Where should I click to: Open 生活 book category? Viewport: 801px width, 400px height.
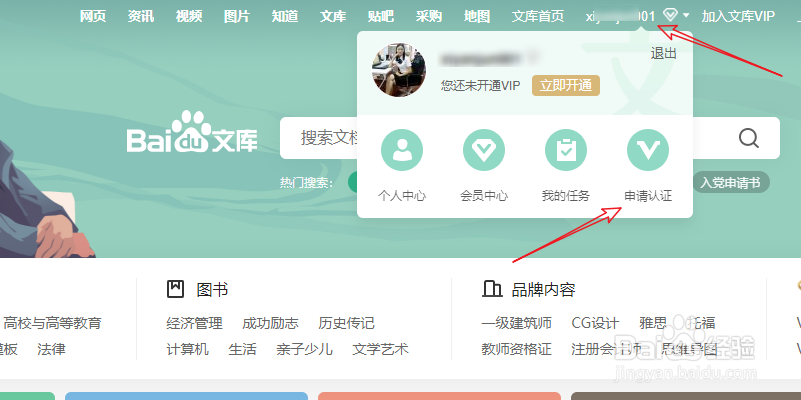[243, 349]
